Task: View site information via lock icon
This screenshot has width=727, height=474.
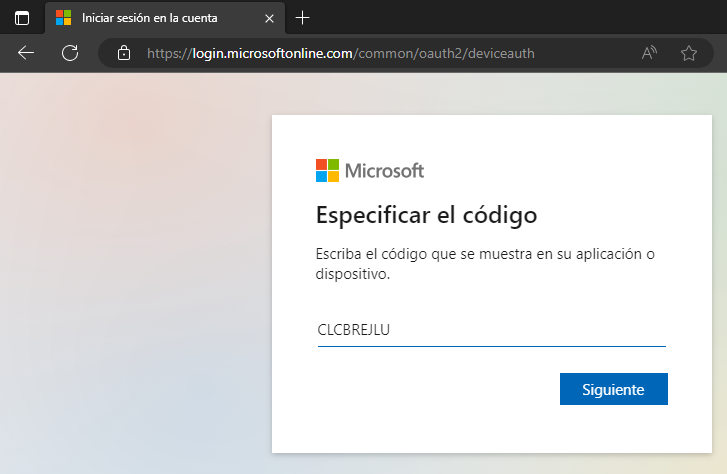Action: click(124, 53)
